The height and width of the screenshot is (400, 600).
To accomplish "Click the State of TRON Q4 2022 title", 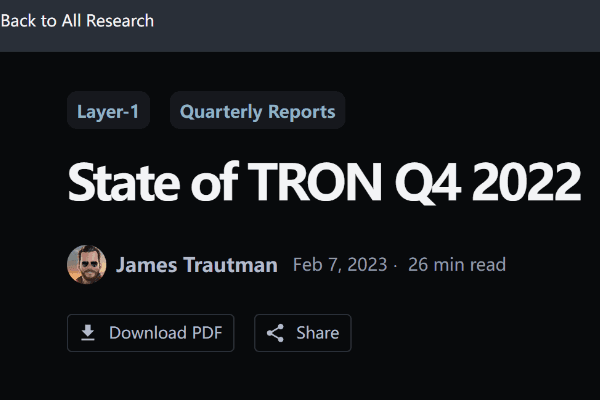I will [324, 182].
